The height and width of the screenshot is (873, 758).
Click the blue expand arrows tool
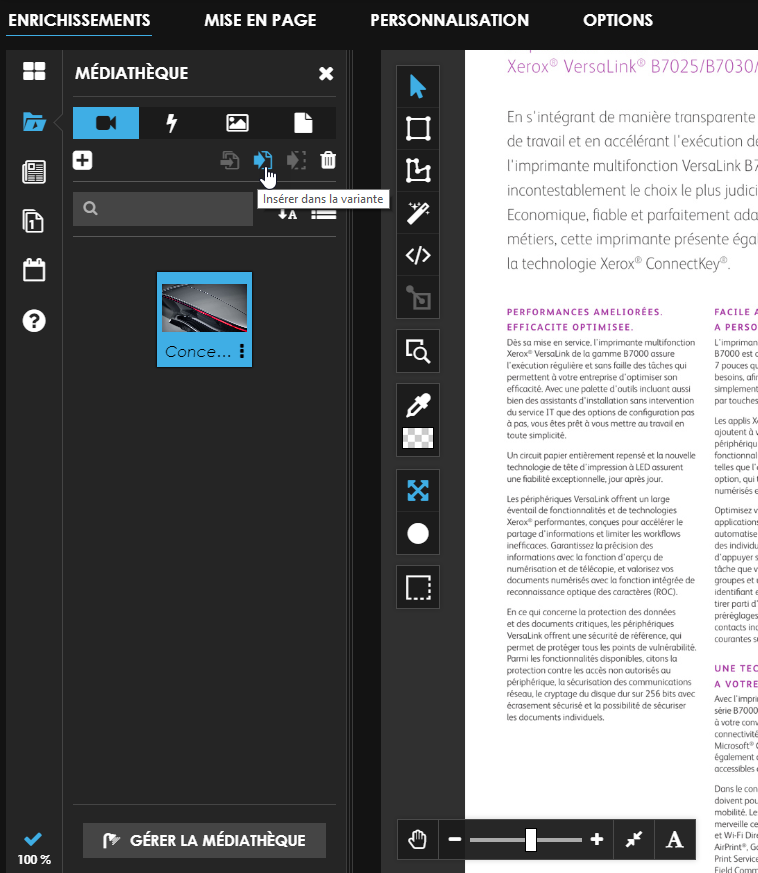click(418, 491)
